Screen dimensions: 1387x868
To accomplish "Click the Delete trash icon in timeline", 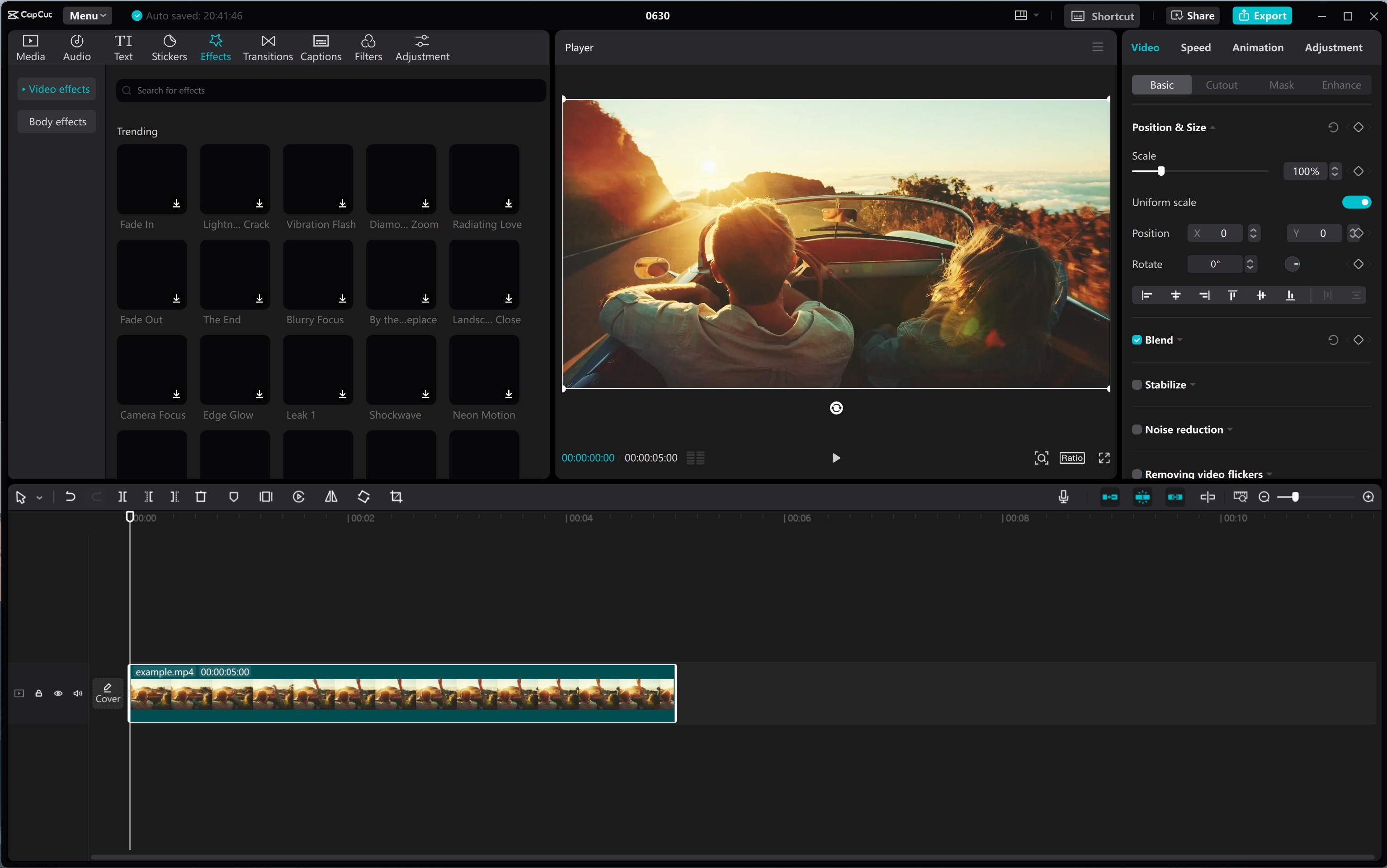I will pos(201,497).
